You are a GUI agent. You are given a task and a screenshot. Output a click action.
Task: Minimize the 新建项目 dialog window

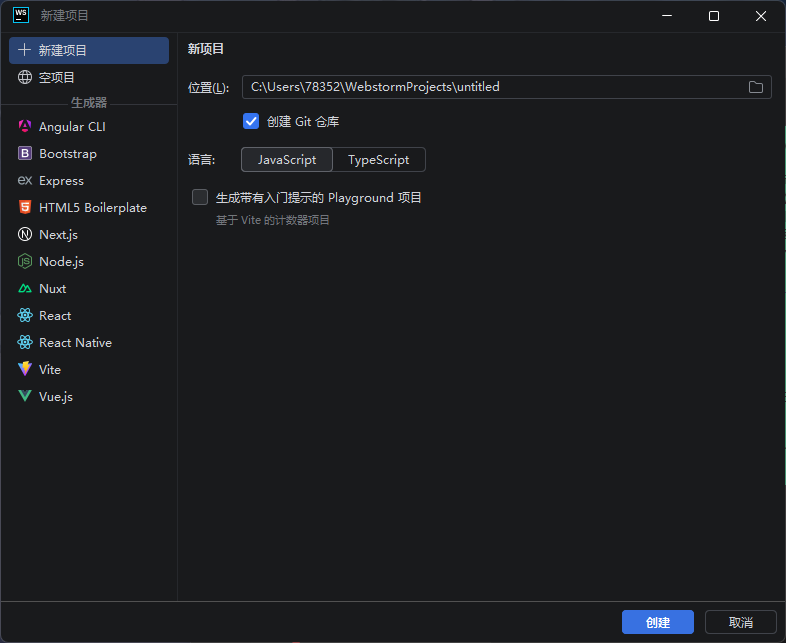pyautogui.click(x=667, y=16)
